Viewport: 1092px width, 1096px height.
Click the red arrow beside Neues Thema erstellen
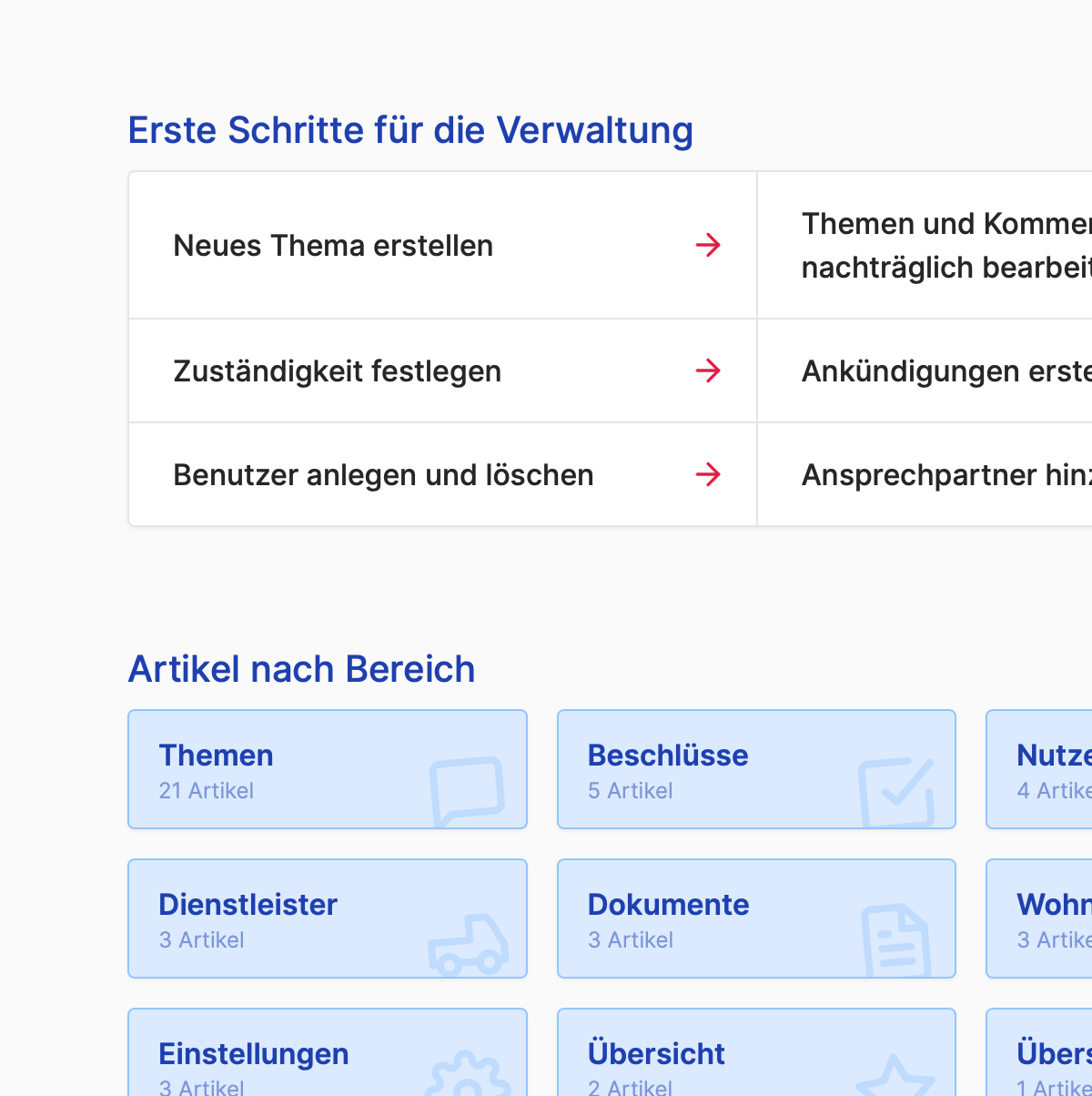click(x=708, y=245)
